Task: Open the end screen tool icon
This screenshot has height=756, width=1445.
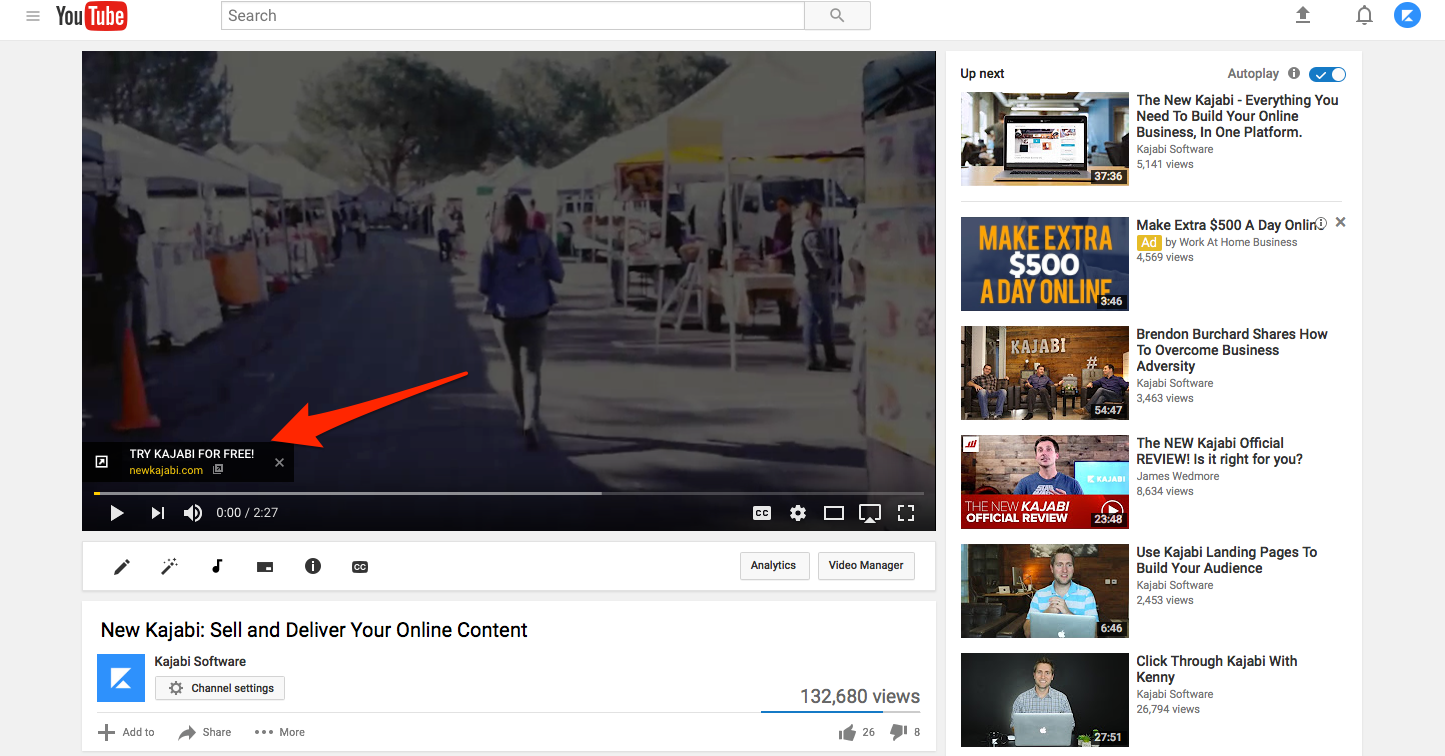Action: pos(265,567)
